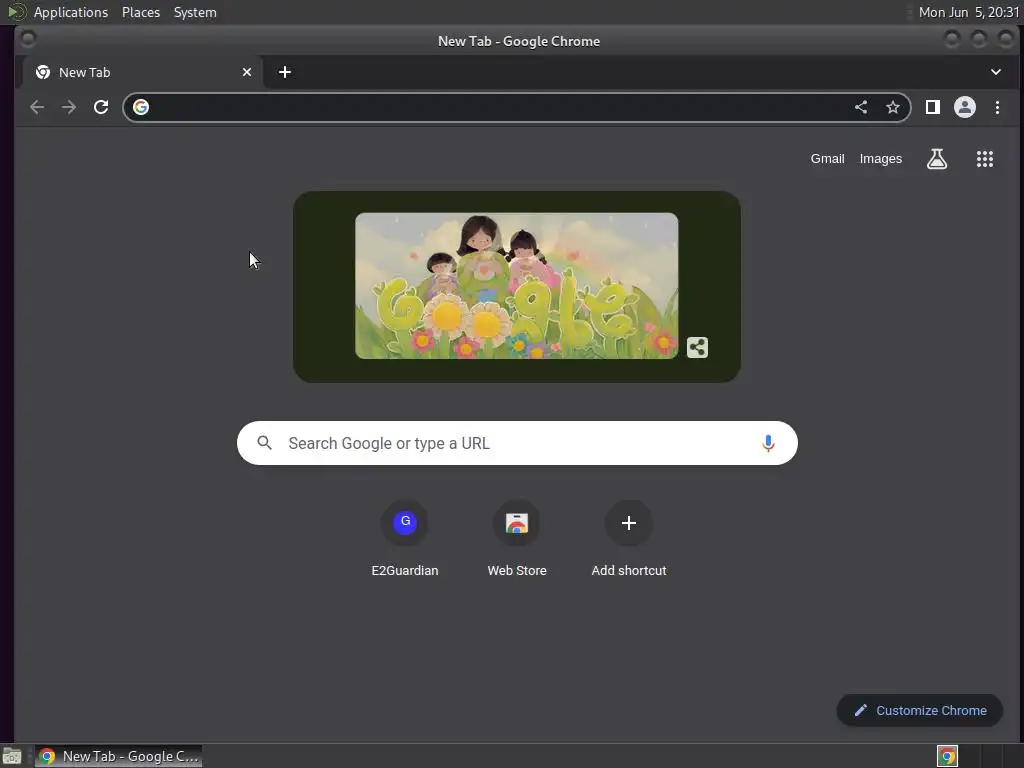Viewport: 1024px width, 768px height.
Task: Click the Chrome icon in system tray
Action: tap(947, 756)
